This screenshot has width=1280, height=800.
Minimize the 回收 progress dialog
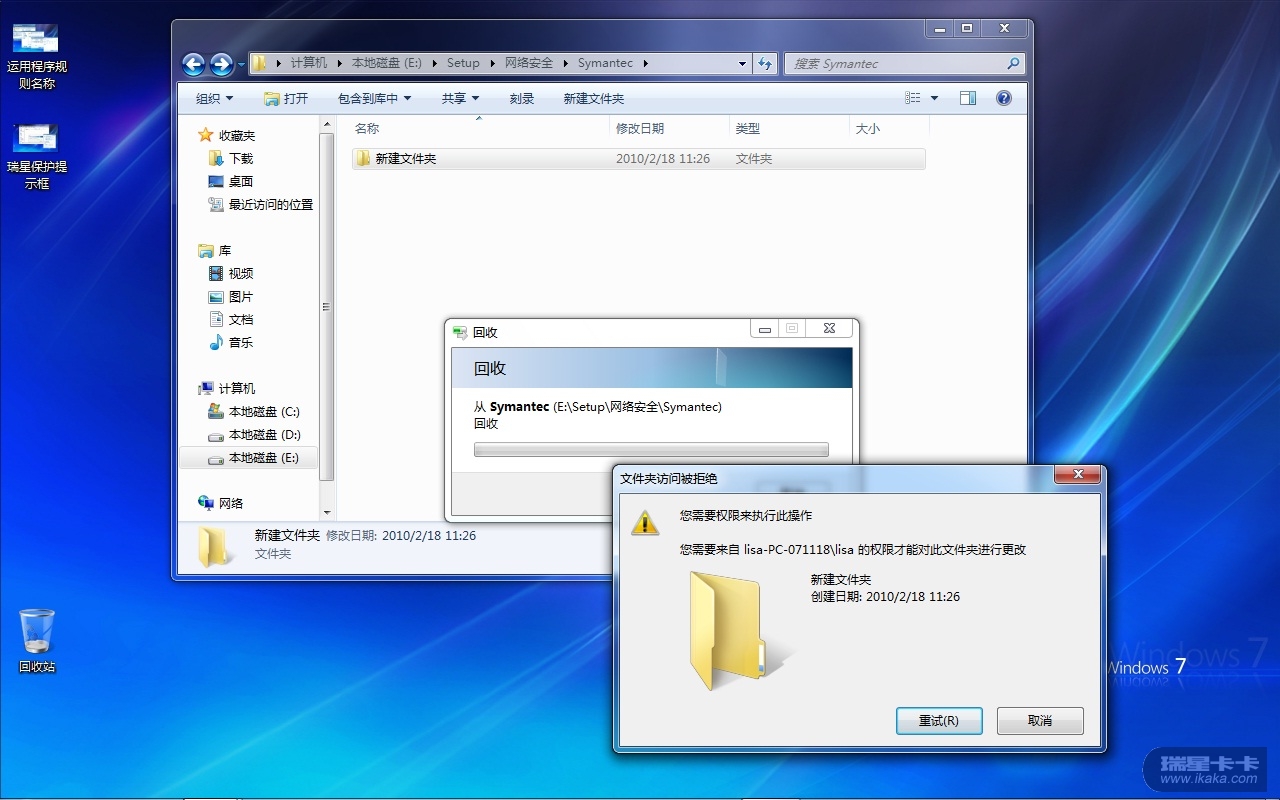pos(765,329)
